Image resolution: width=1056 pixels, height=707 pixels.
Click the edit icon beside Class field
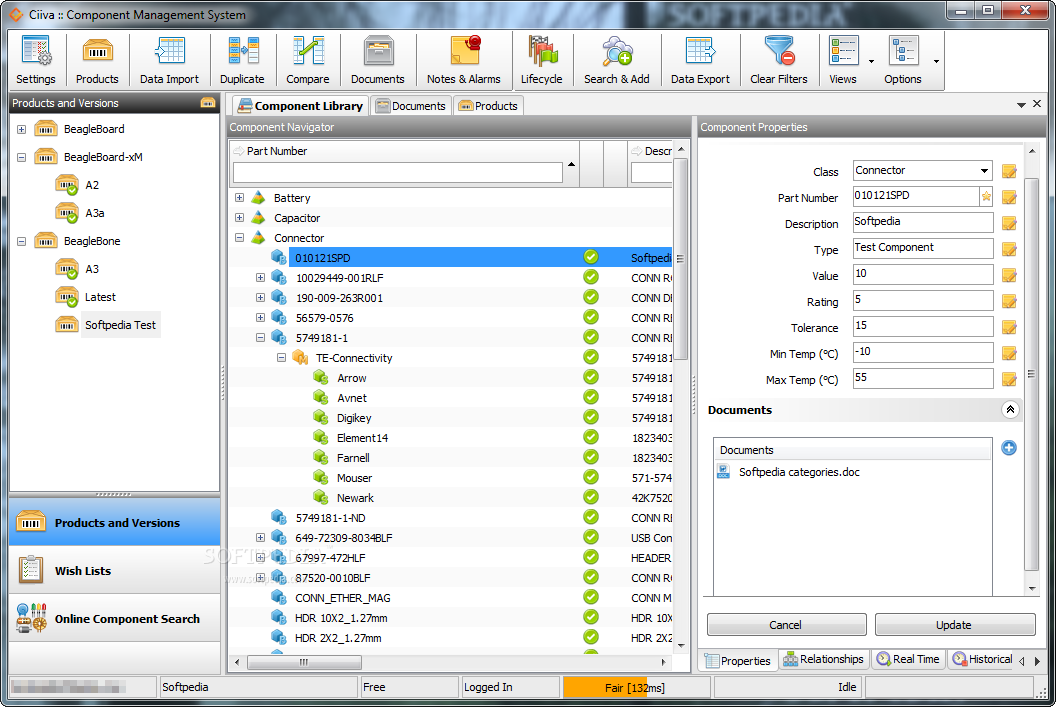(x=1009, y=171)
